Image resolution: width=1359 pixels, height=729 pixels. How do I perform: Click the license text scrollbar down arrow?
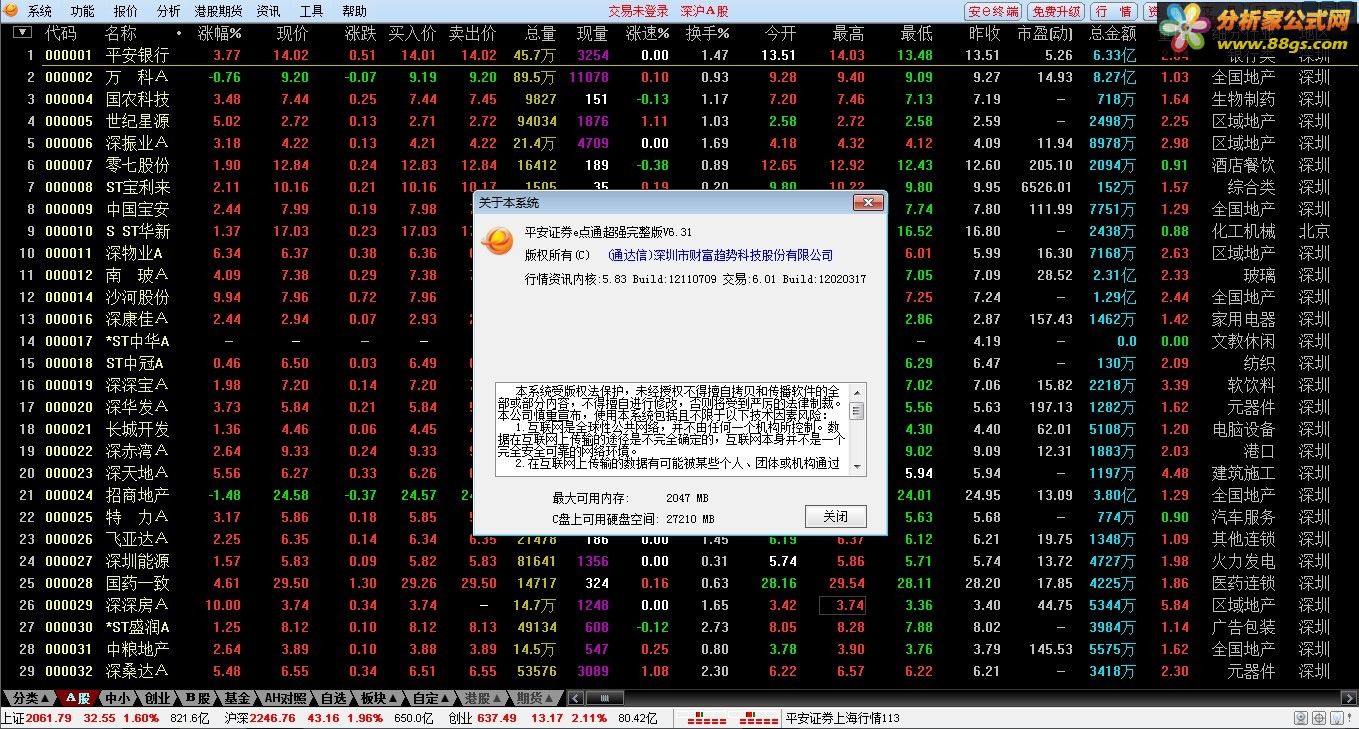pyautogui.click(x=857, y=467)
